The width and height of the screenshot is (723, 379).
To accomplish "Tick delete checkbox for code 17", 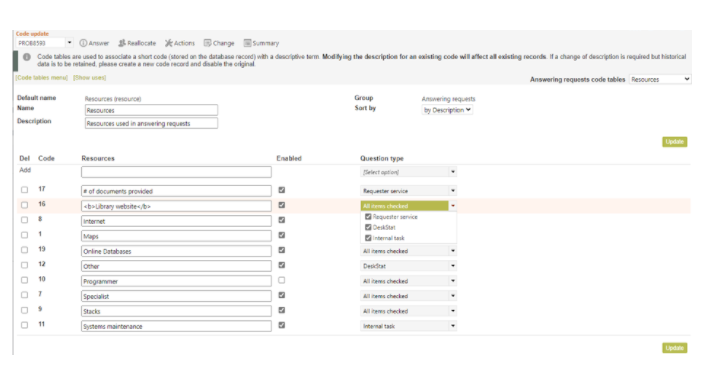I will tap(24, 190).
